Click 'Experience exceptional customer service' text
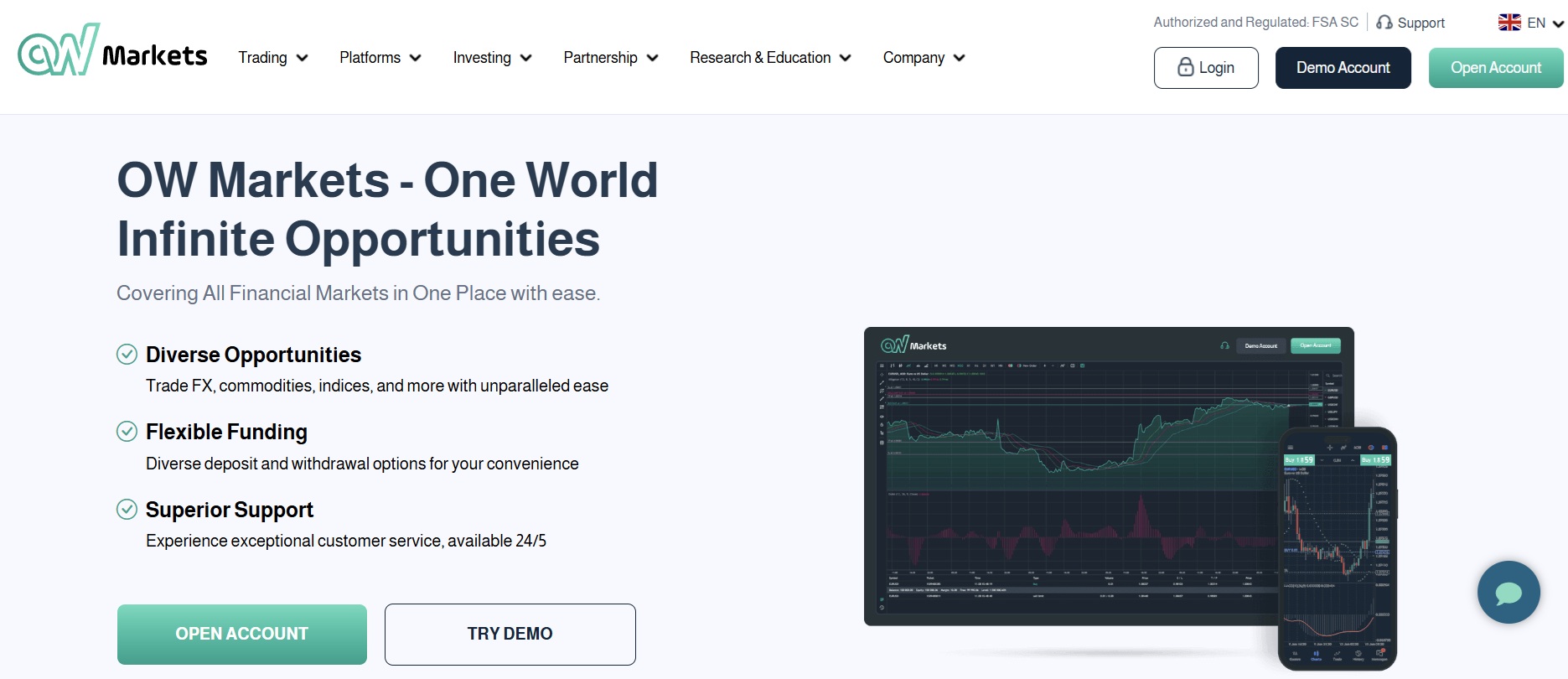1568x679 pixels. point(346,541)
